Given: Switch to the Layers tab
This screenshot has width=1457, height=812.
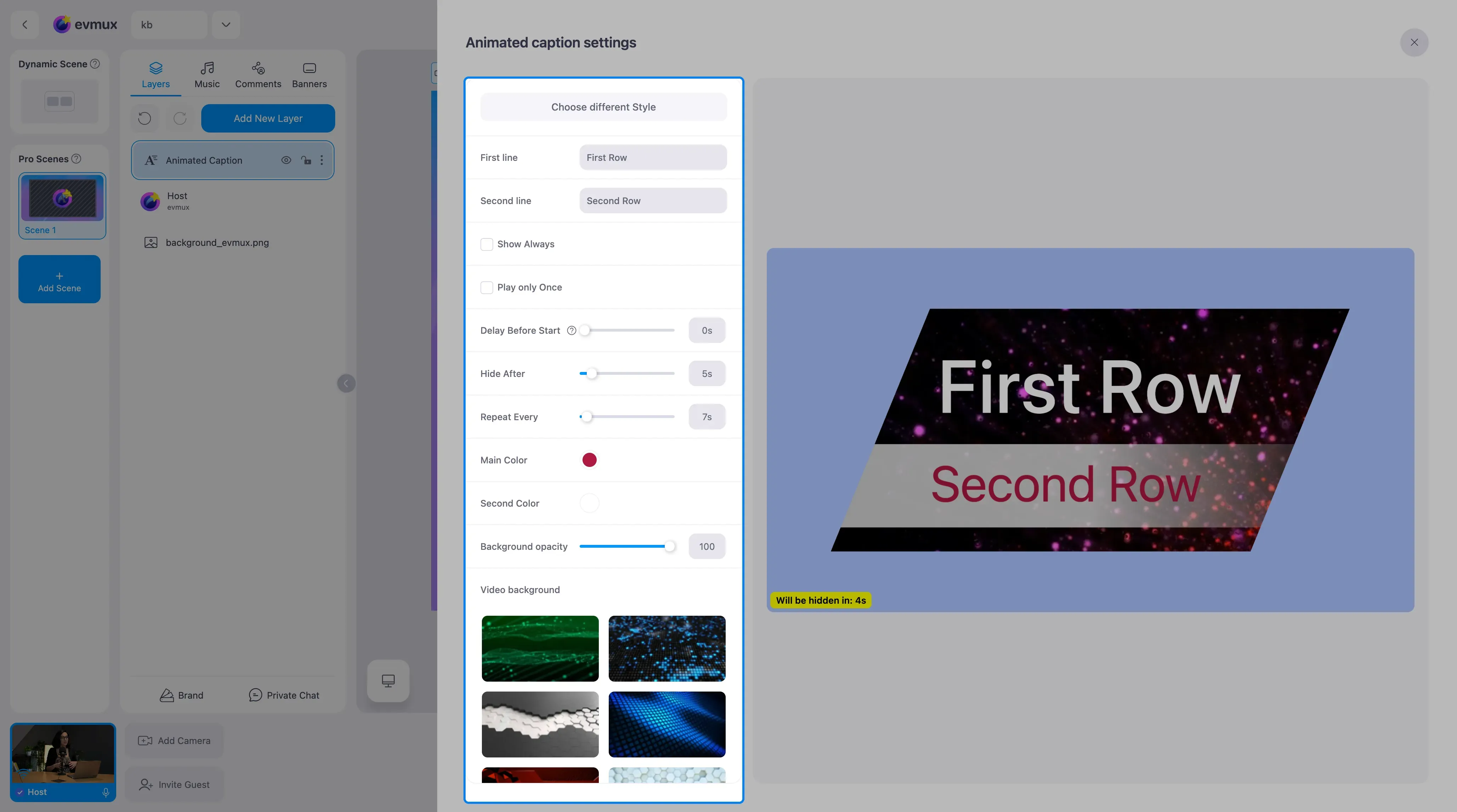Looking at the screenshot, I should click(156, 75).
